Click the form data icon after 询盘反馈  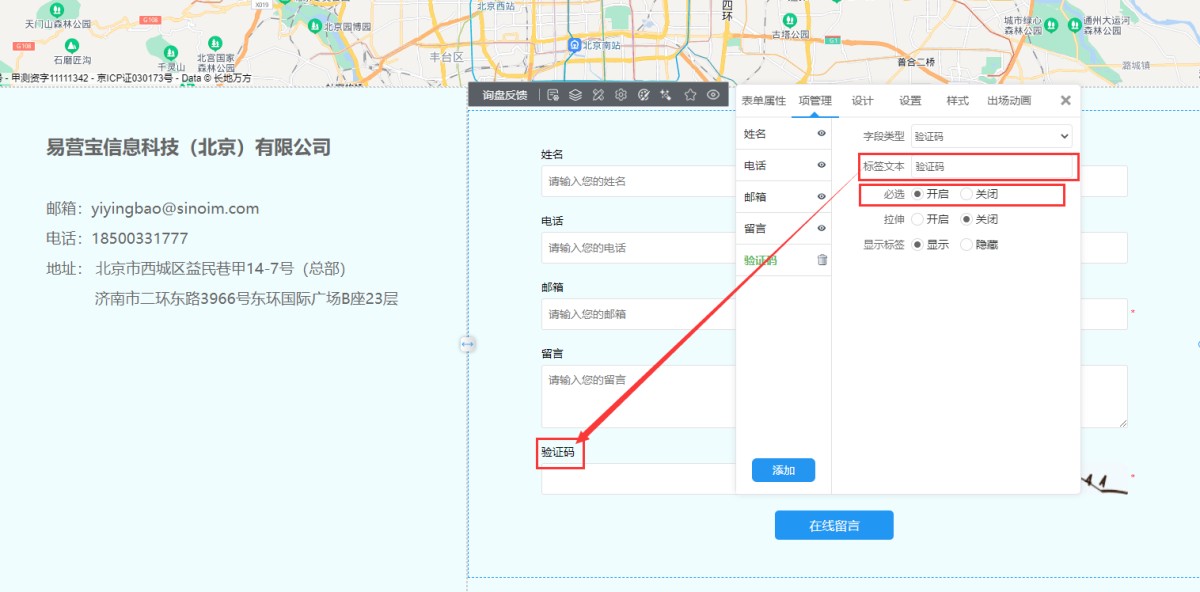point(552,95)
